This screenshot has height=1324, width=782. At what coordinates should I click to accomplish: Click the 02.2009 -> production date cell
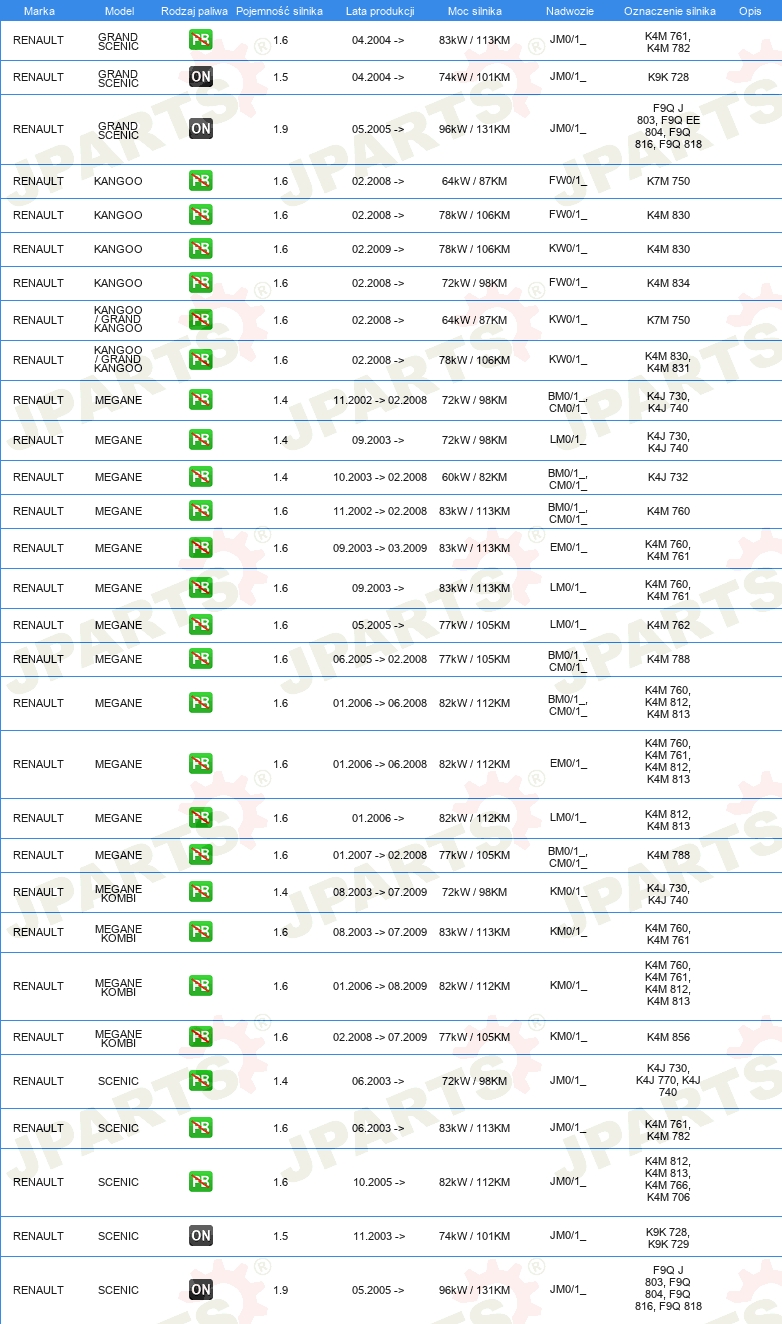pyautogui.click(x=378, y=249)
